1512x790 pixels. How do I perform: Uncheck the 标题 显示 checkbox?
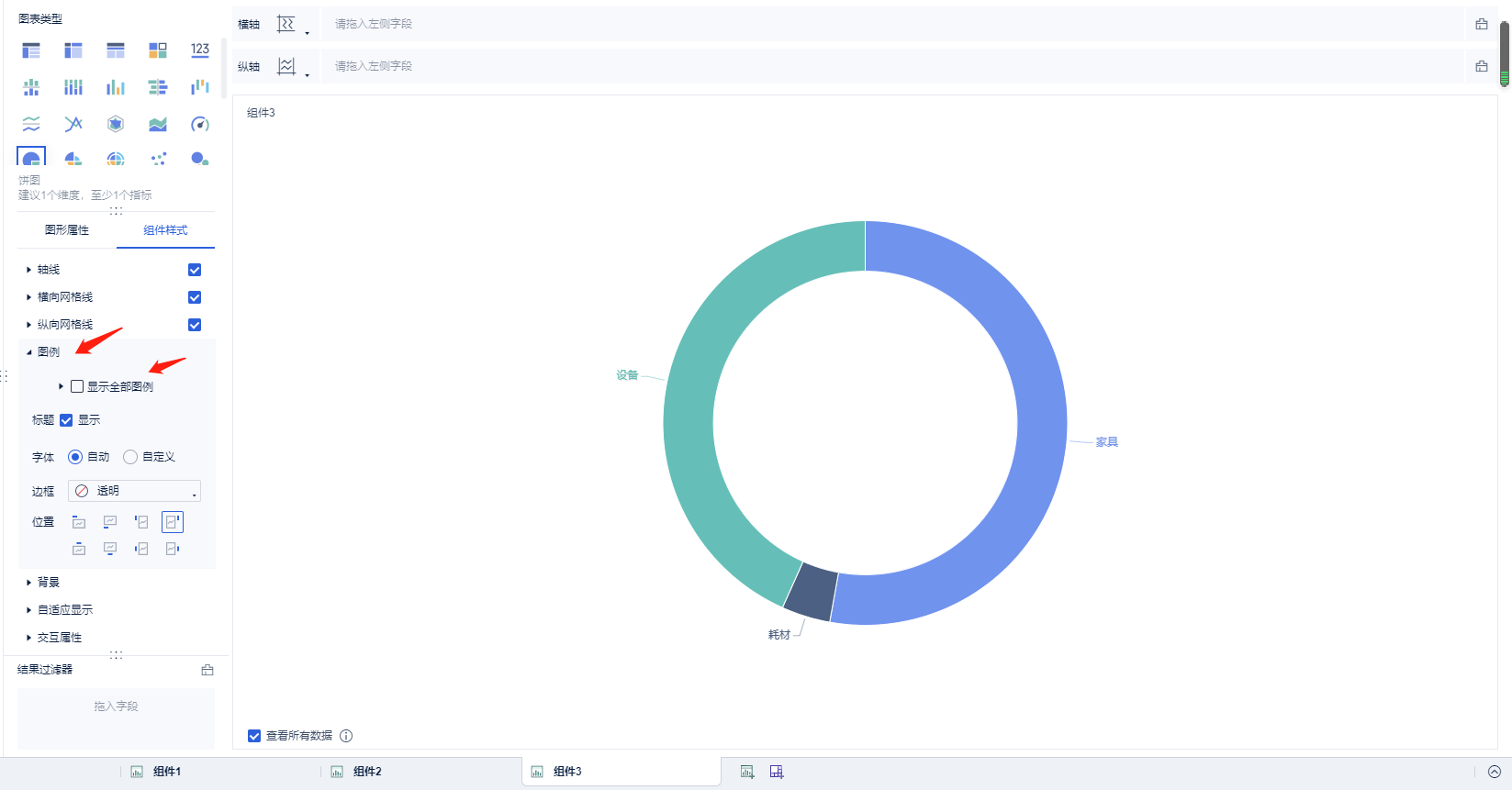[66, 420]
